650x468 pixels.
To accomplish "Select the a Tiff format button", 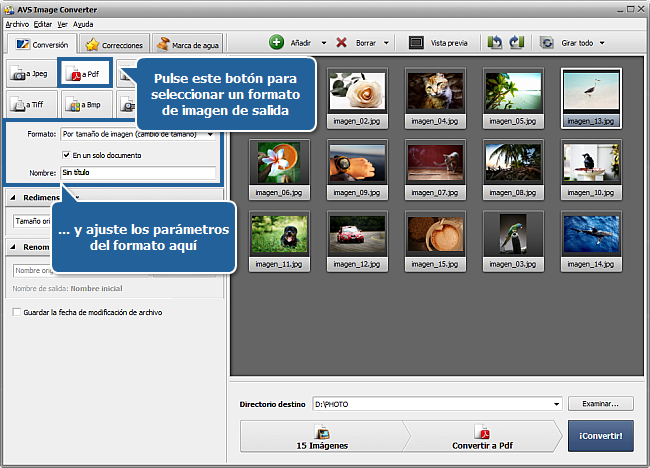I will coord(32,104).
